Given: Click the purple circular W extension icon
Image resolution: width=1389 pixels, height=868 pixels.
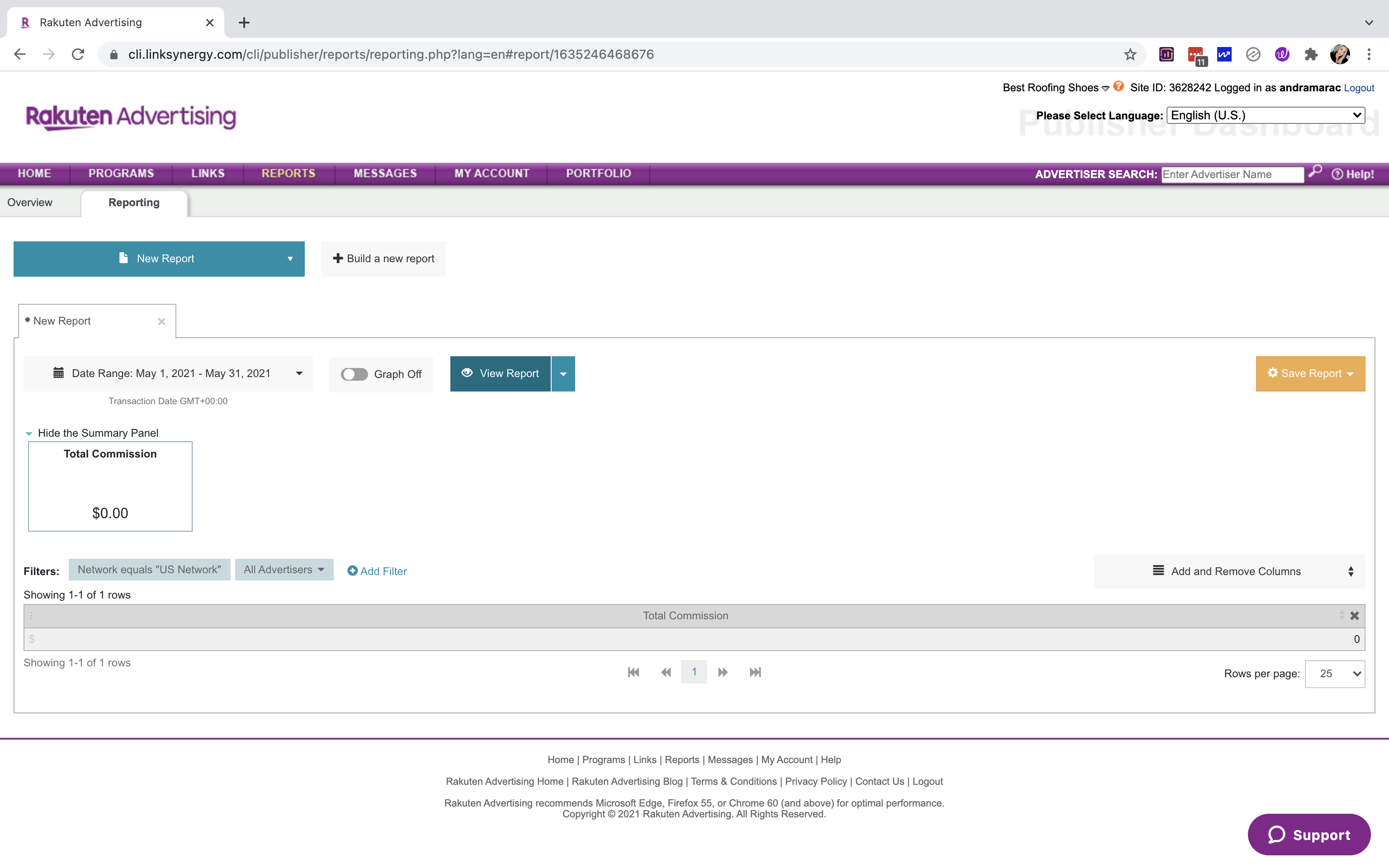Looking at the screenshot, I should point(1282,55).
